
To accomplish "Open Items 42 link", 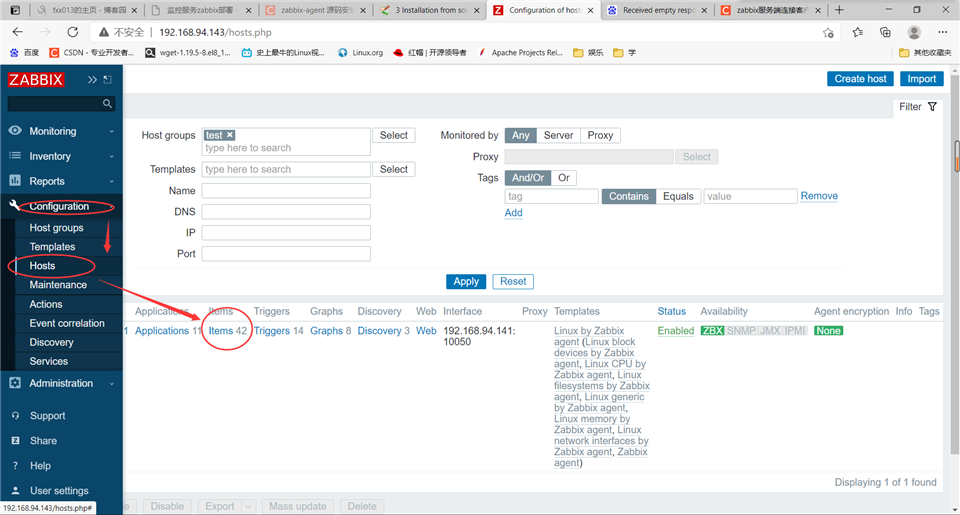I will tap(220, 331).
